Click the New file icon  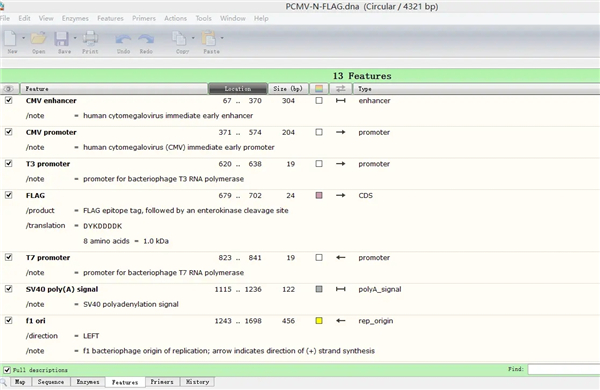pos(10,38)
